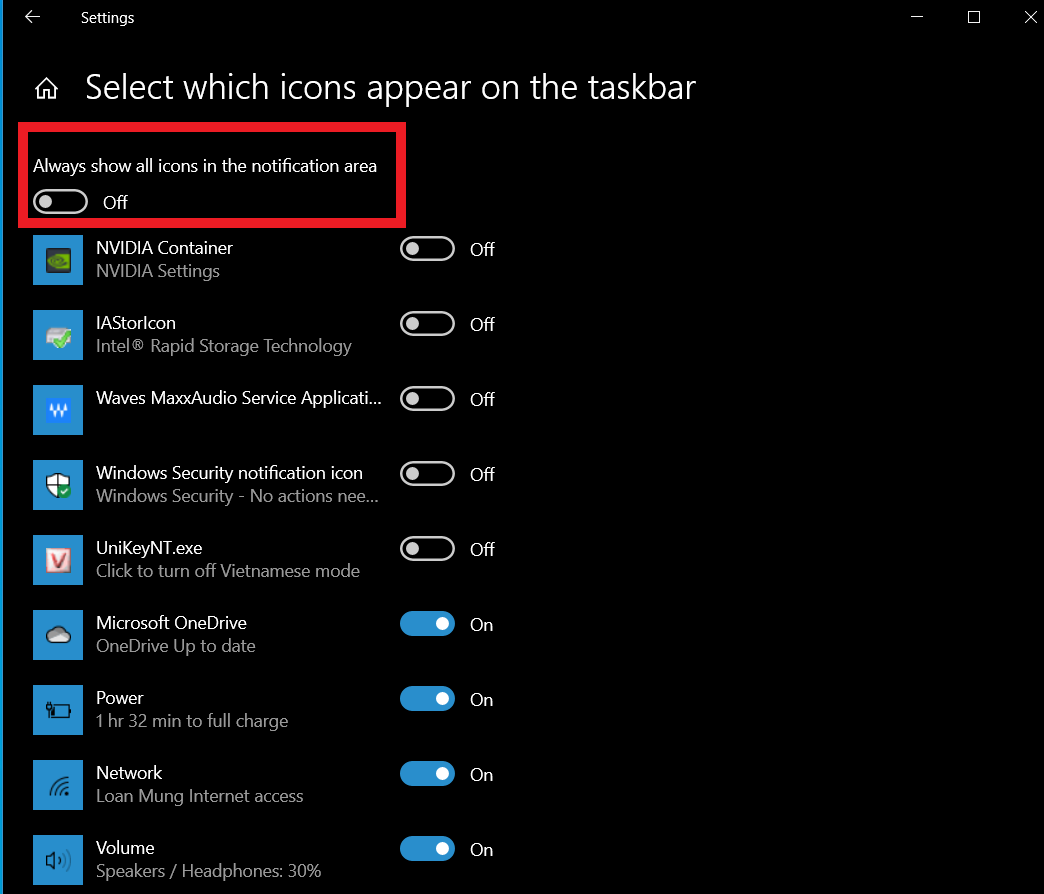Switch off the Volume toggle
Viewport: 1044px width, 894px height.
427,849
